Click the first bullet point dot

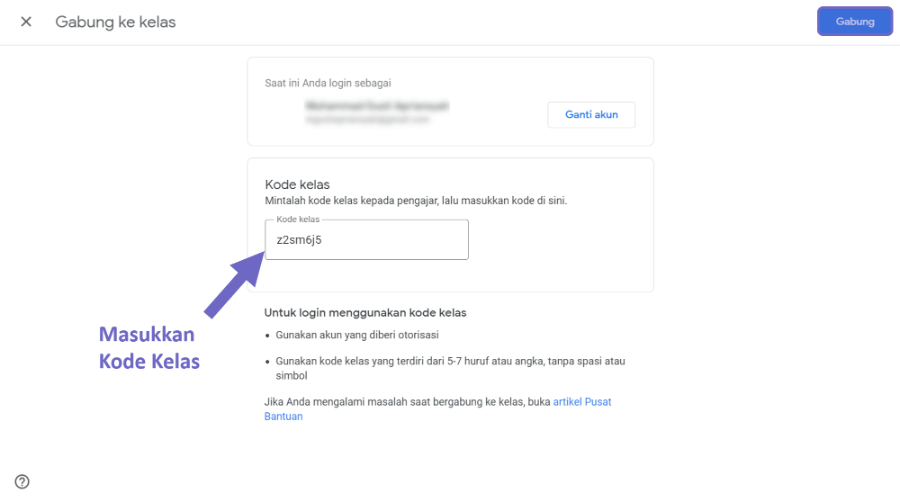(267, 336)
